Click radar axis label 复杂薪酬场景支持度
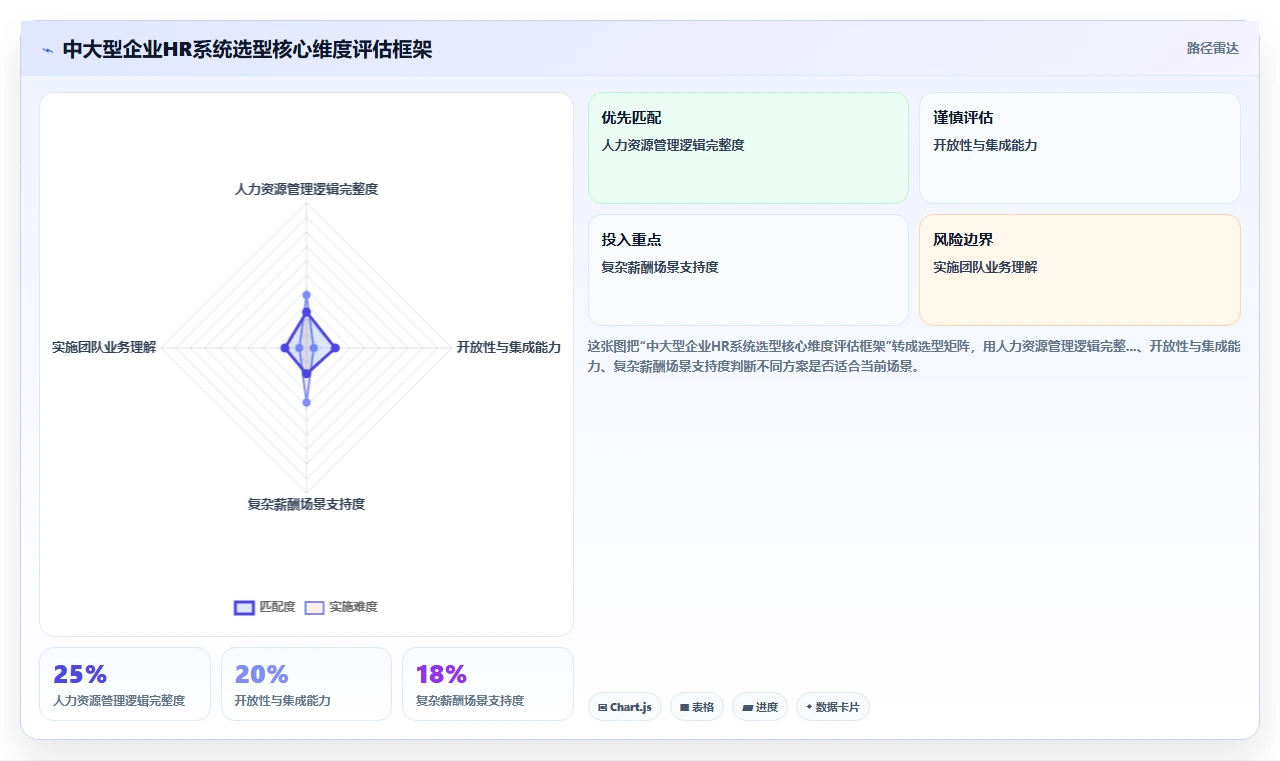 (306, 504)
